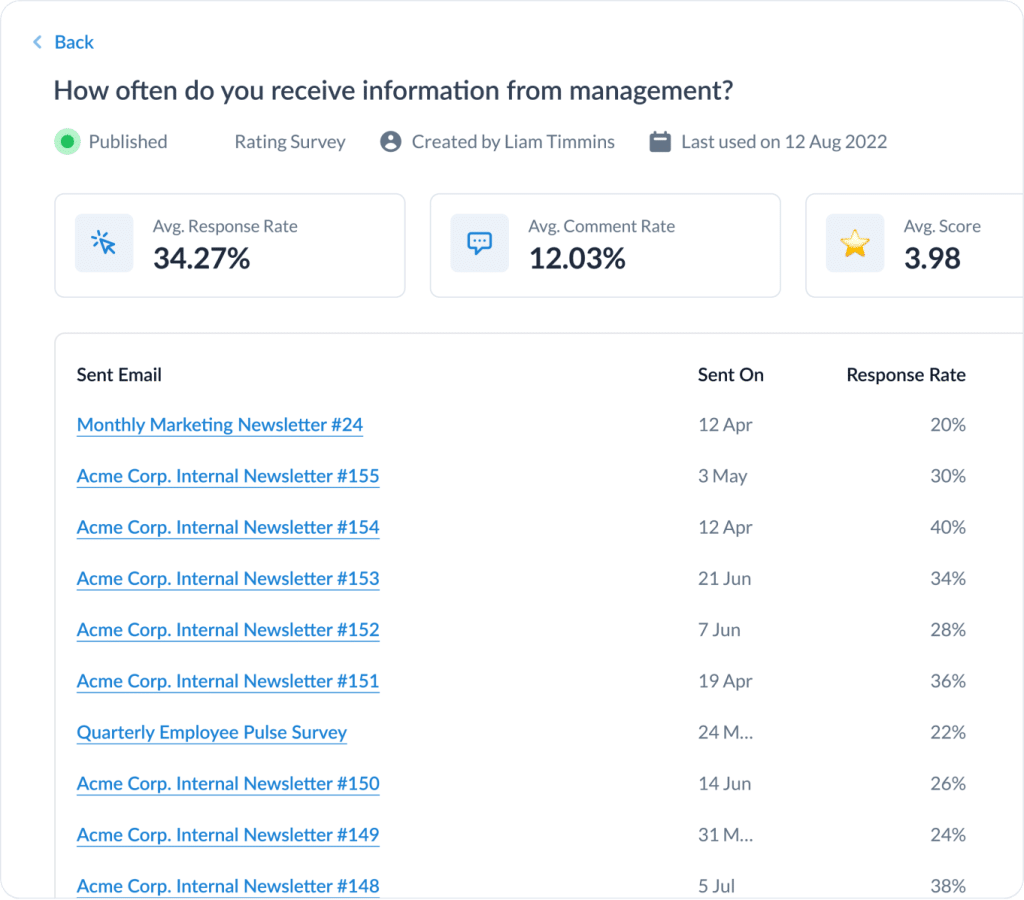Image resolution: width=1024 pixels, height=900 pixels.
Task: Open "Acme Corp. Internal Newsletter #149"
Action: (228, 834)
